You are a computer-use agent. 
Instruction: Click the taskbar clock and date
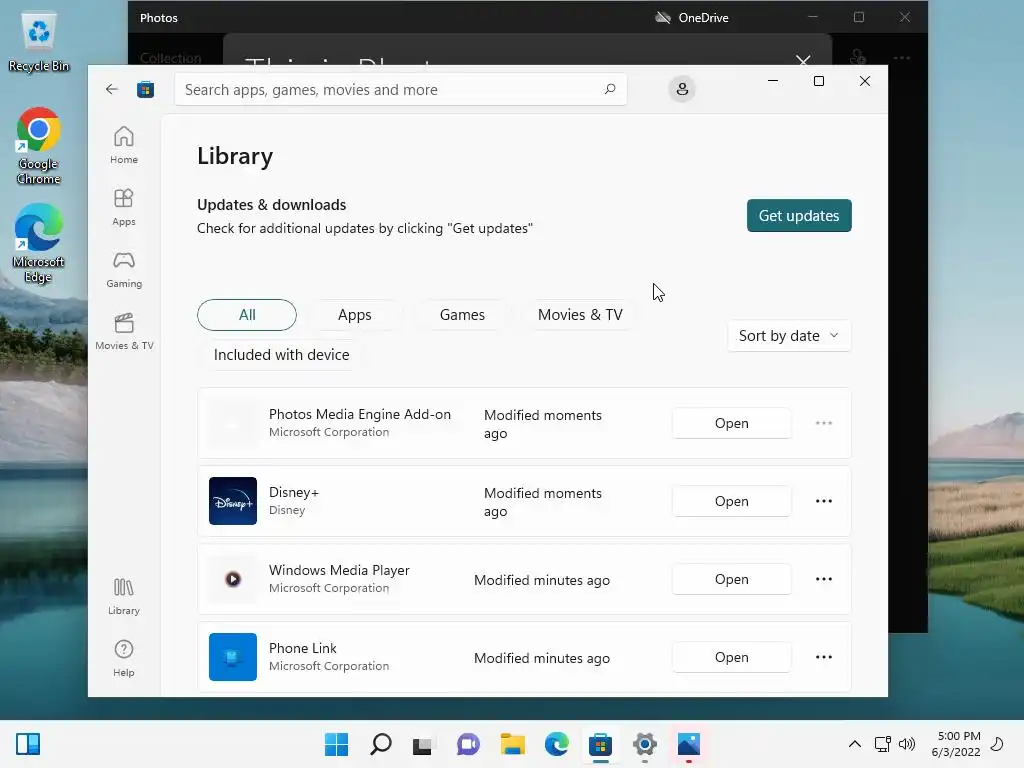[956, 744]
